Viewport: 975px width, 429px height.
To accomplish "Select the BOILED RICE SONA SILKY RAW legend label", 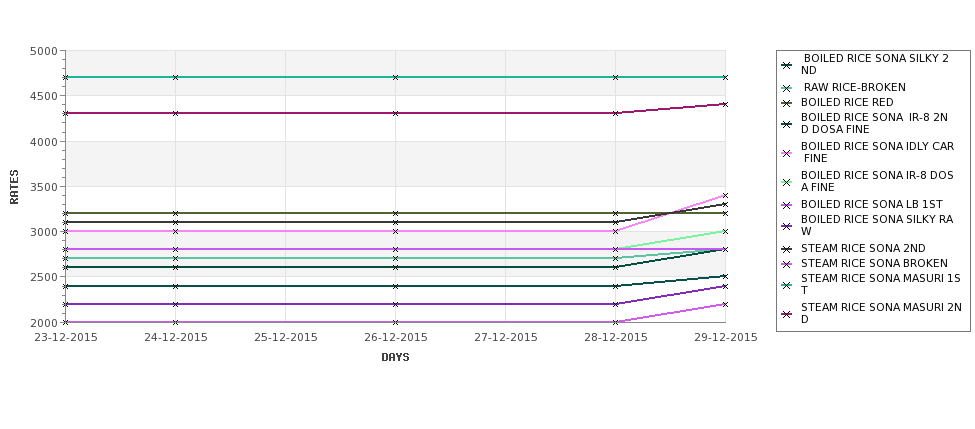I will point(877,226).
